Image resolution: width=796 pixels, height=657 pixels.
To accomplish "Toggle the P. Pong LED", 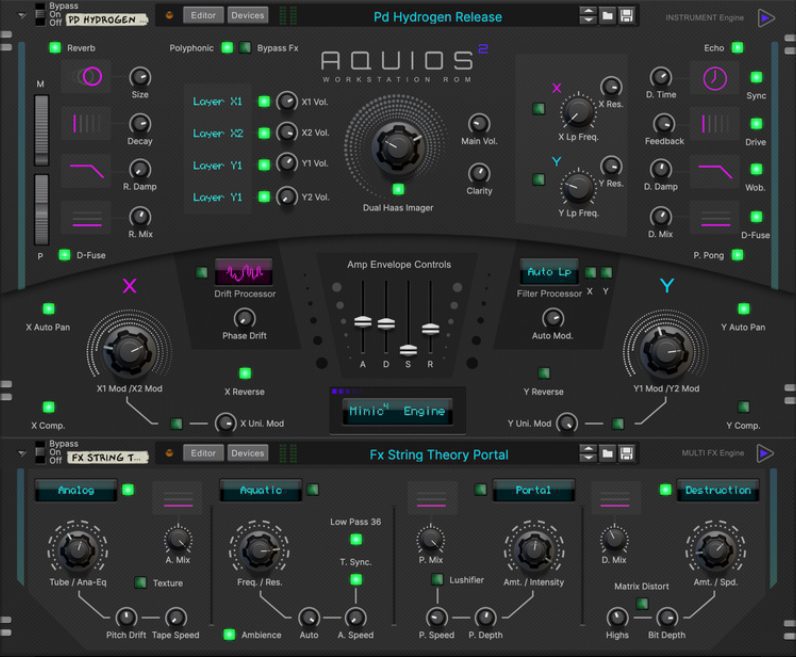I will (x=737, y=255).
